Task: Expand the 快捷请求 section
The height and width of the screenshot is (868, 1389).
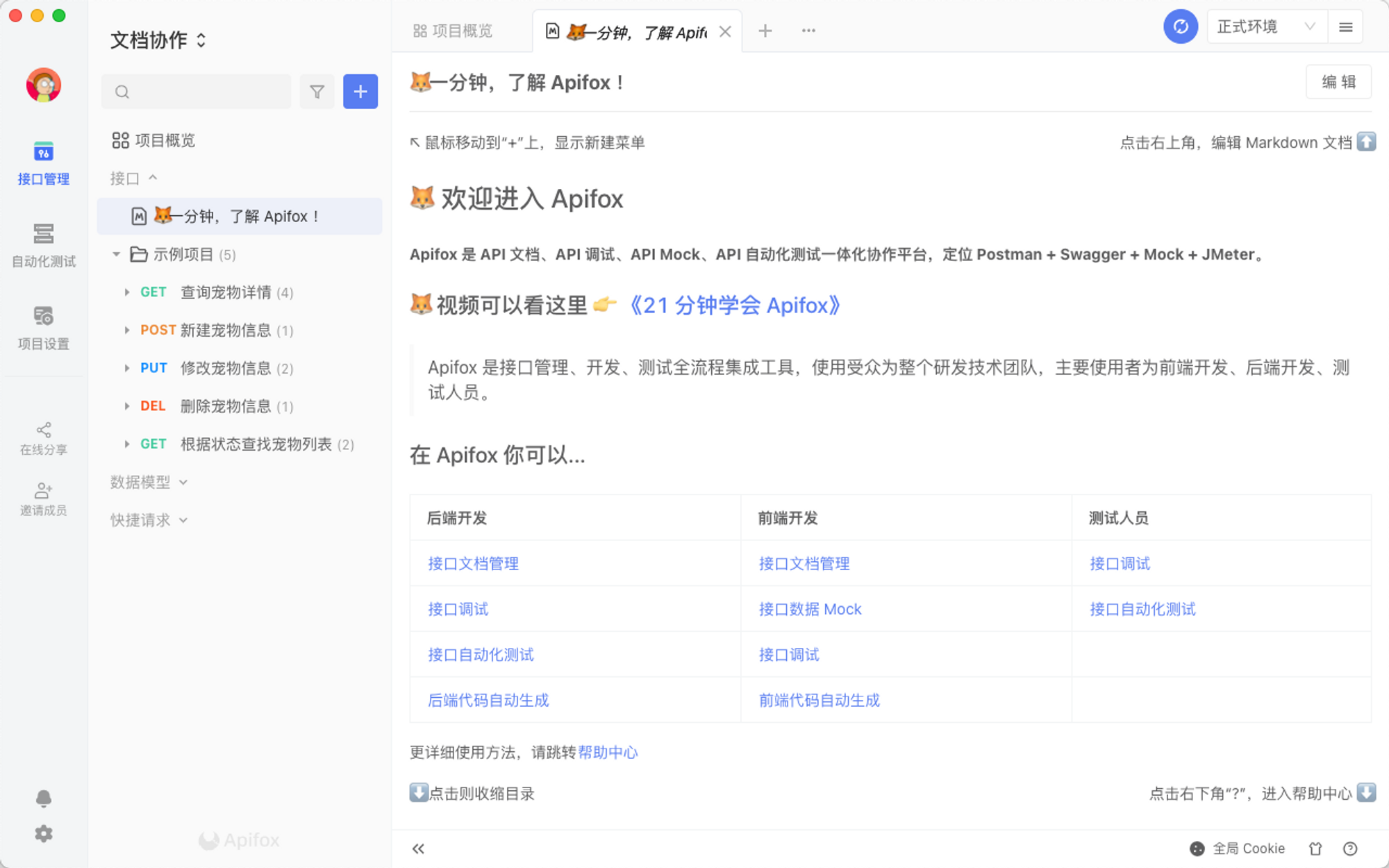Action: [149, 520]
